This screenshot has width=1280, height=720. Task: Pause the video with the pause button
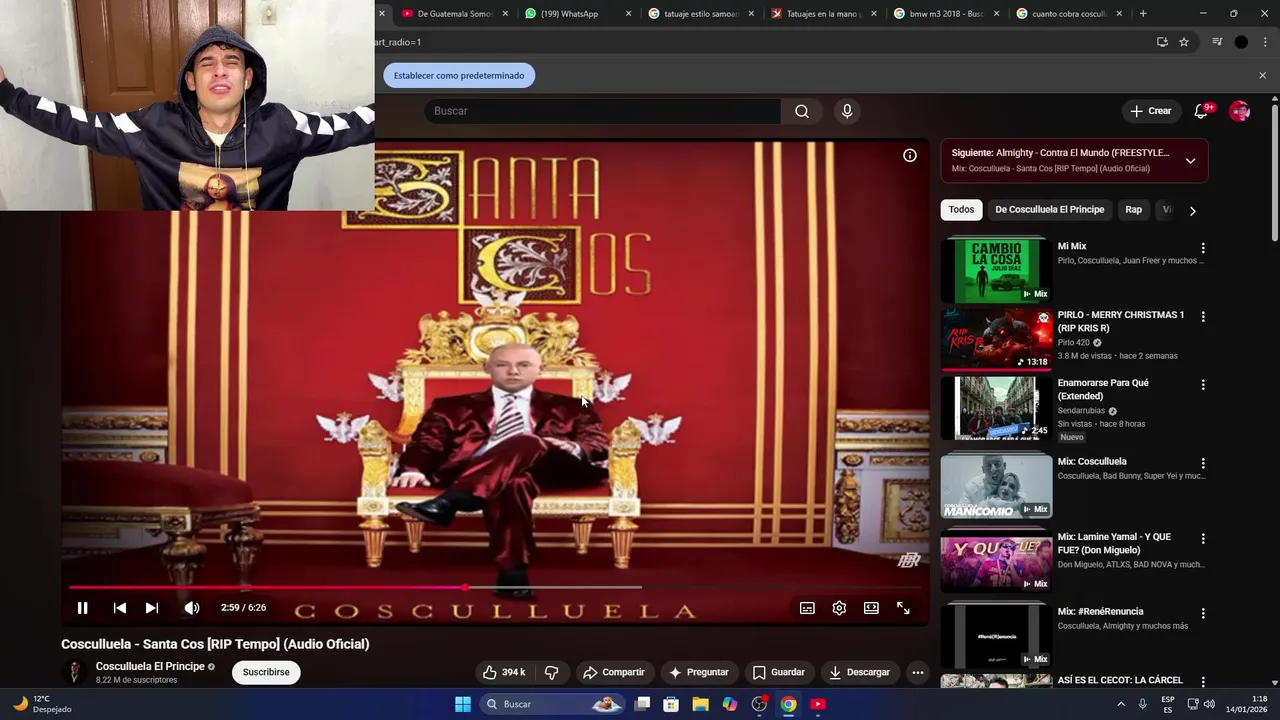click(x=83, y=608)
